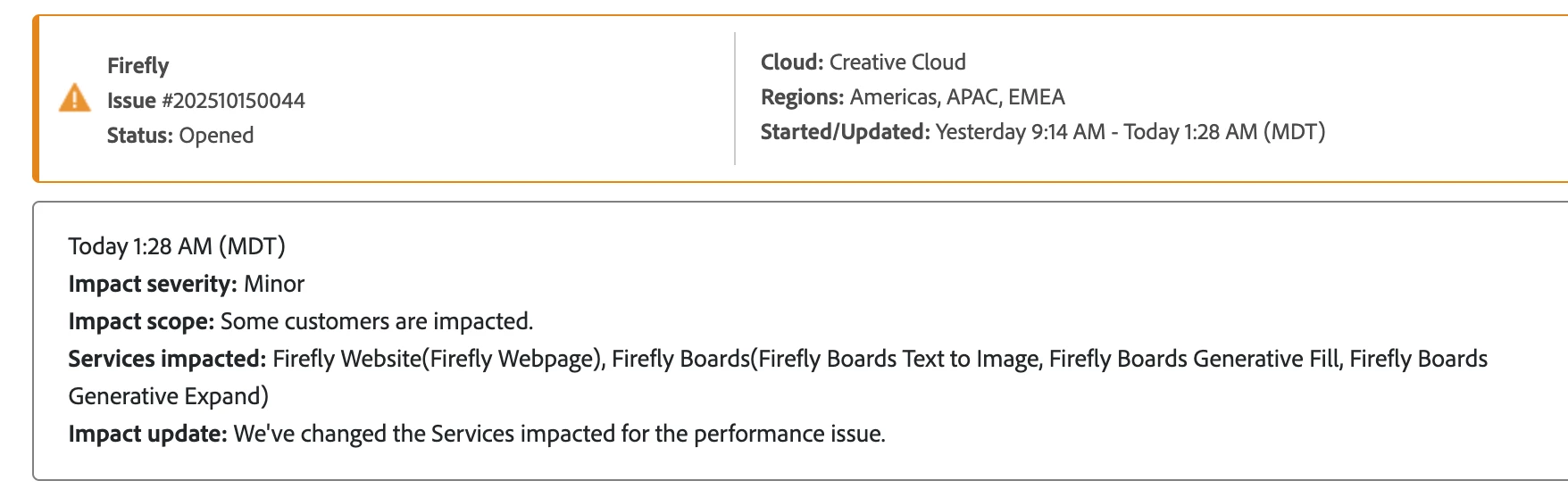The height and width of the screenshot is (489, 1568).
Task: Click Creative Cloud value text
Action: (897, 62)
